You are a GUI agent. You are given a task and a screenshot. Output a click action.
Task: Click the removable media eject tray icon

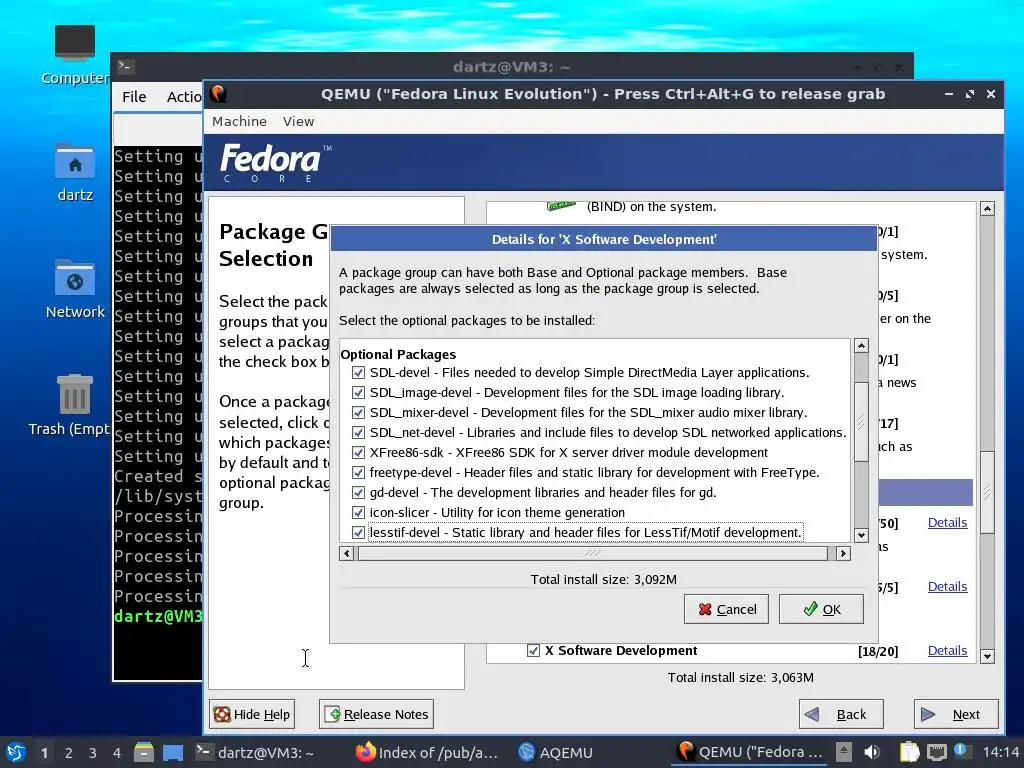tap(844, 752)
